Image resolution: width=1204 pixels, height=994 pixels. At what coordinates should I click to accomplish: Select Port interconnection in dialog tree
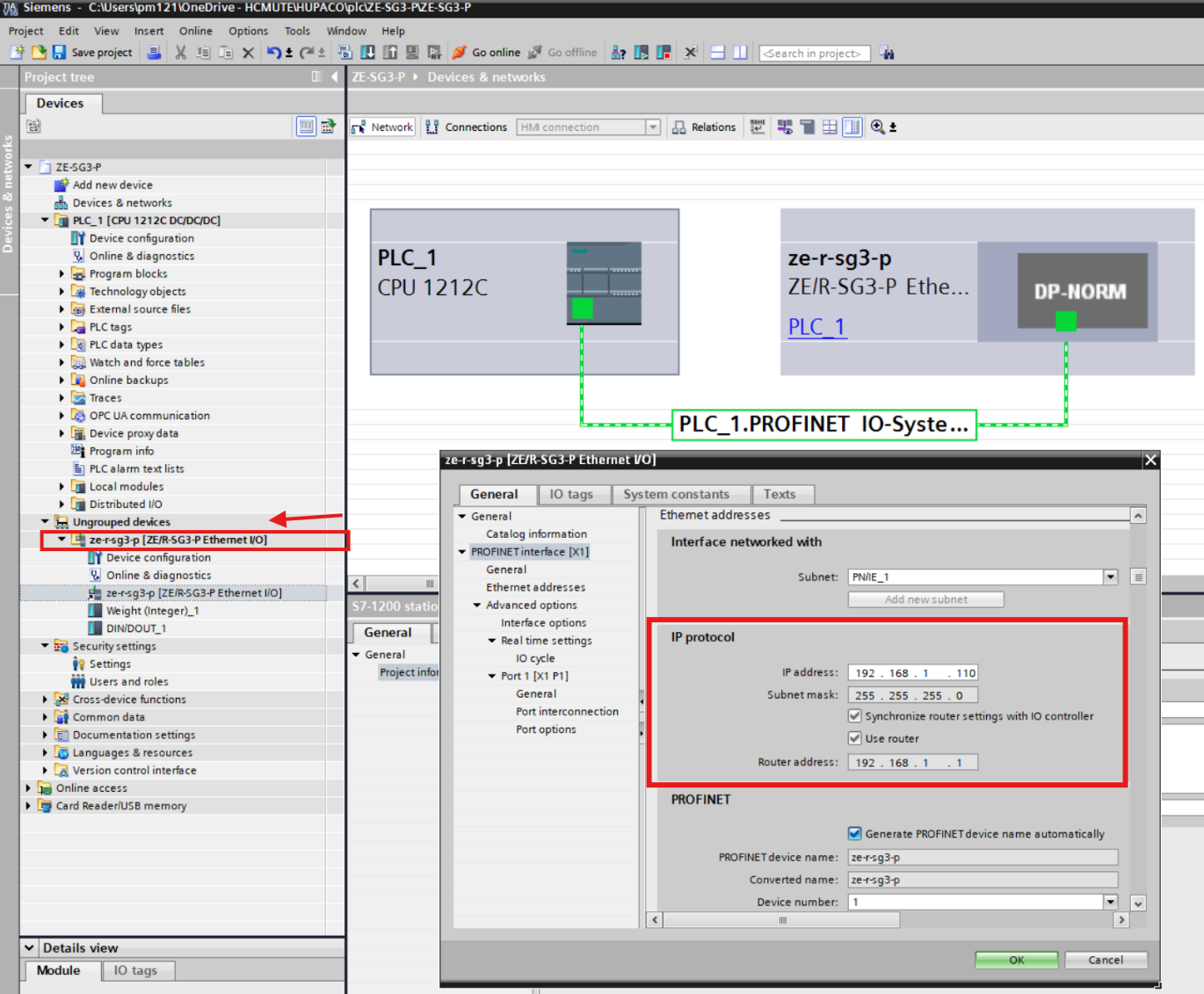567,712
